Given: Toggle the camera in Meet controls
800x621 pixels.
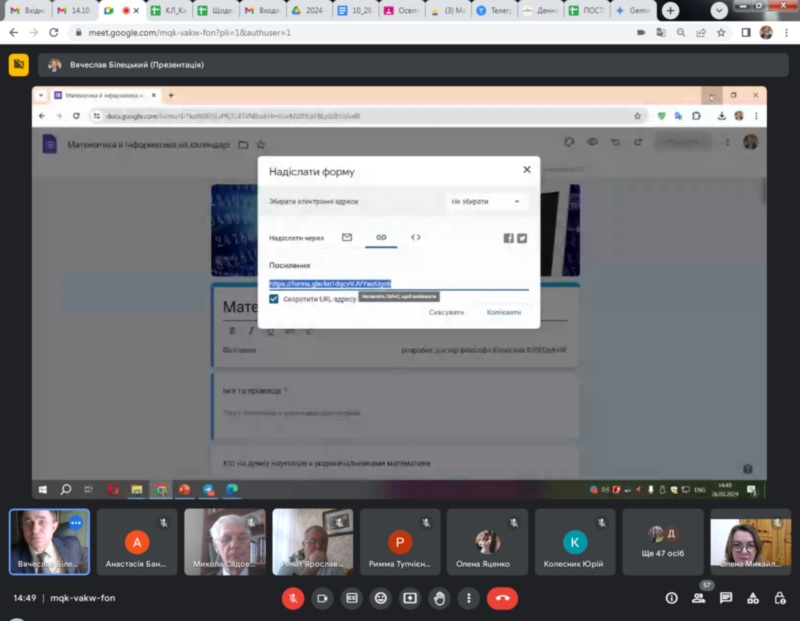Looking at the screenshot, I should [322, 598].
